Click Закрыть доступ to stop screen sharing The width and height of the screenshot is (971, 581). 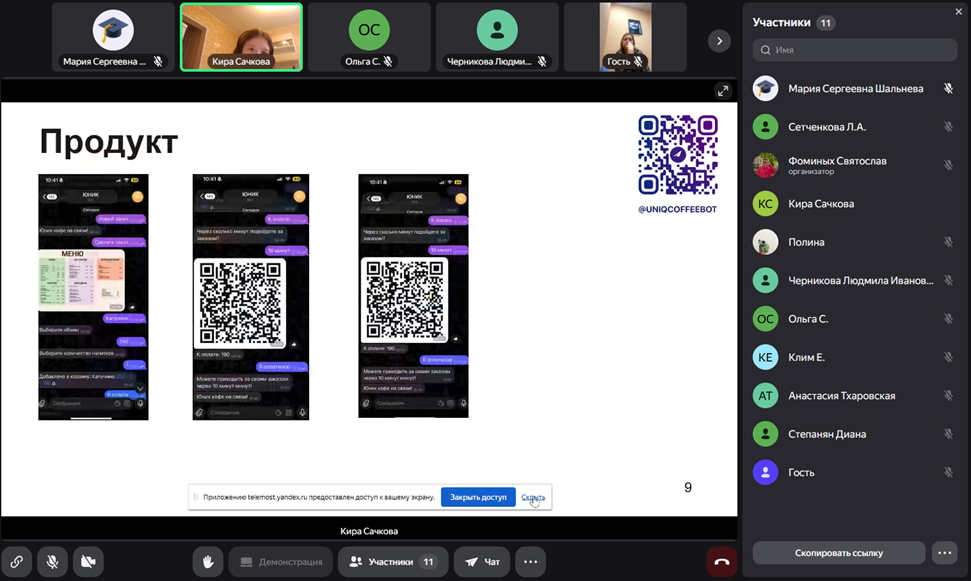pyautogui.click(x=478, y=497)
